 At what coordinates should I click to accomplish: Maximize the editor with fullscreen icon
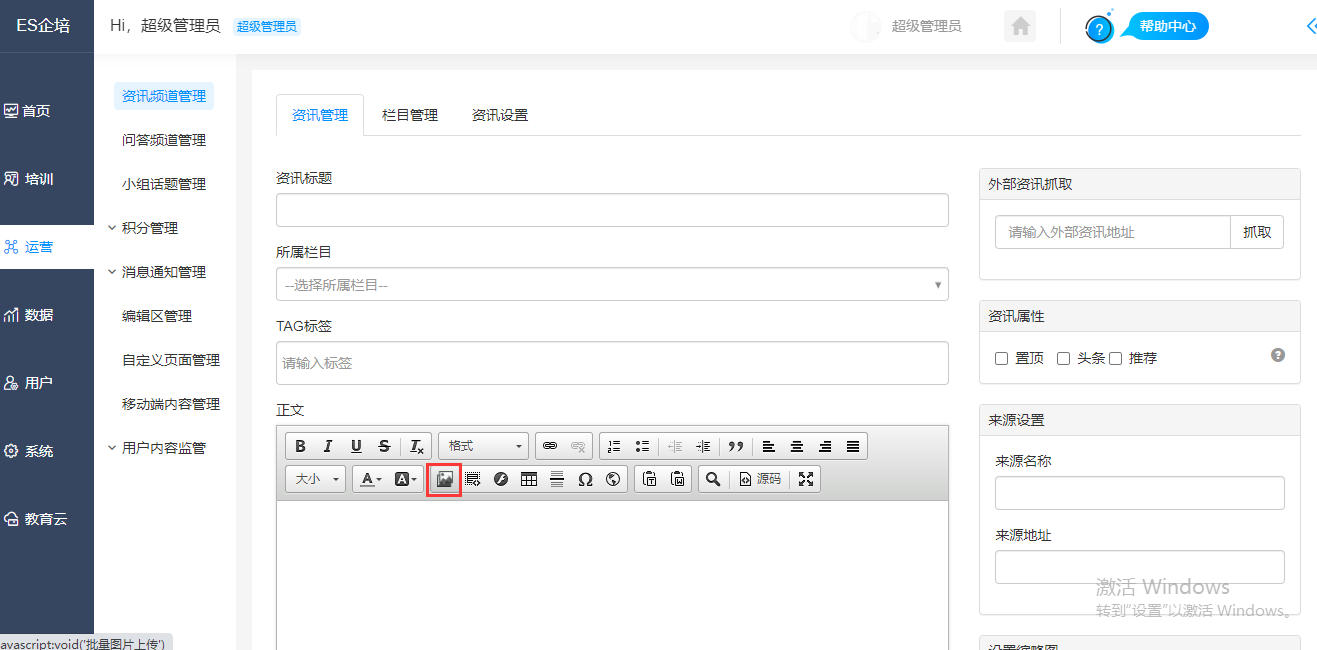(x=806, y=479)
